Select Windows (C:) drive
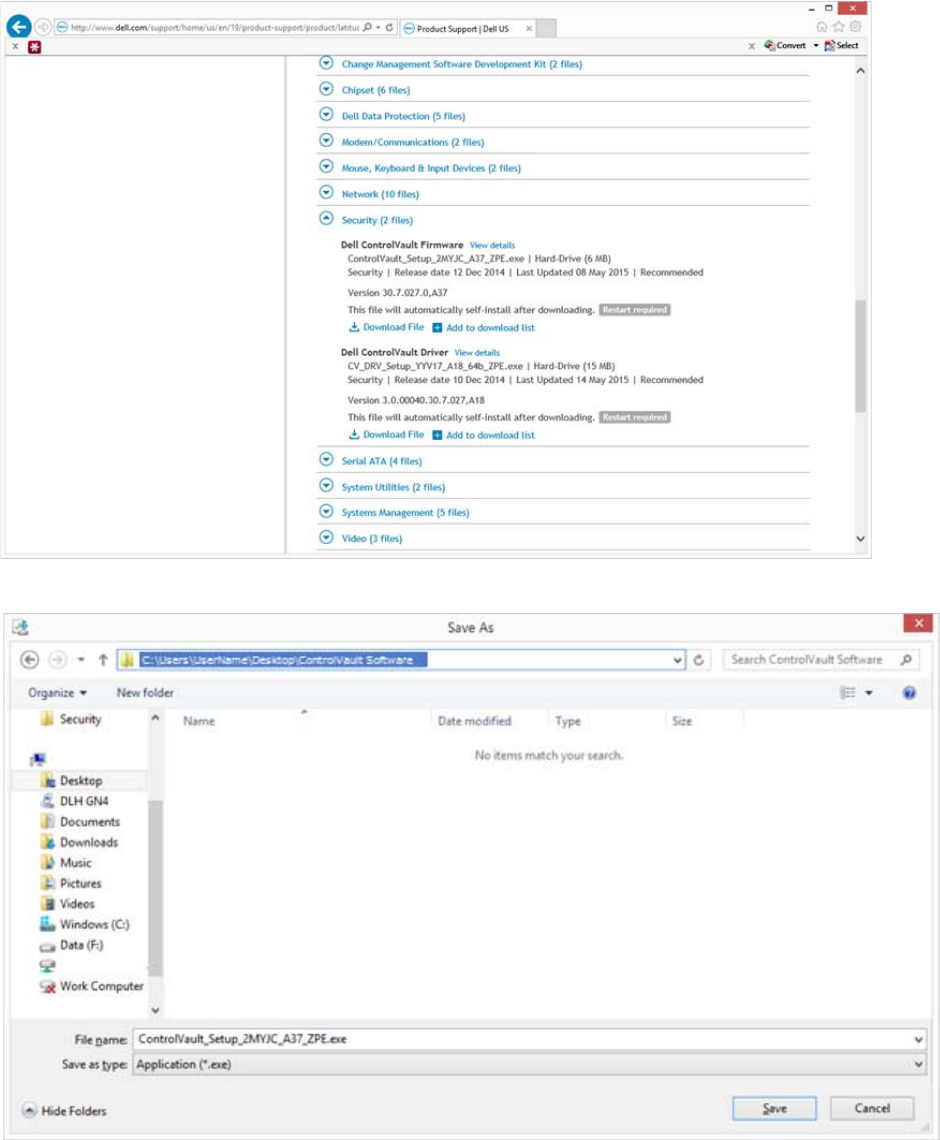 85,924
